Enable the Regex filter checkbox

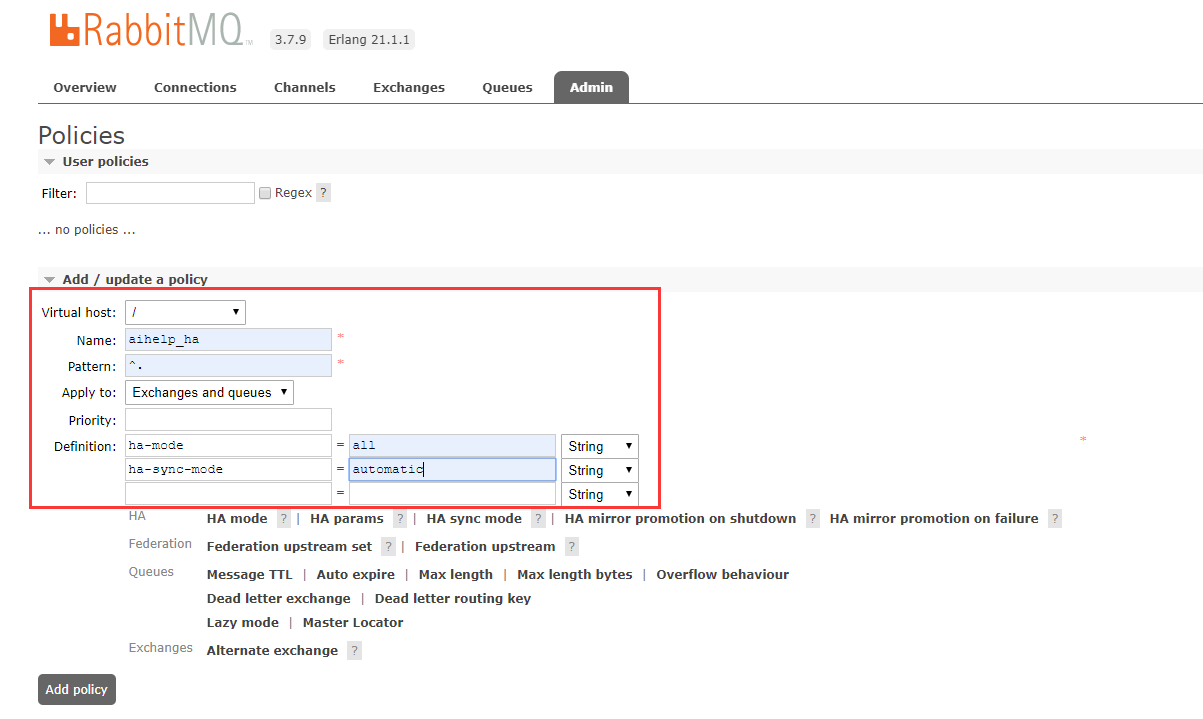pyautogui.click(x=265, y=193)
